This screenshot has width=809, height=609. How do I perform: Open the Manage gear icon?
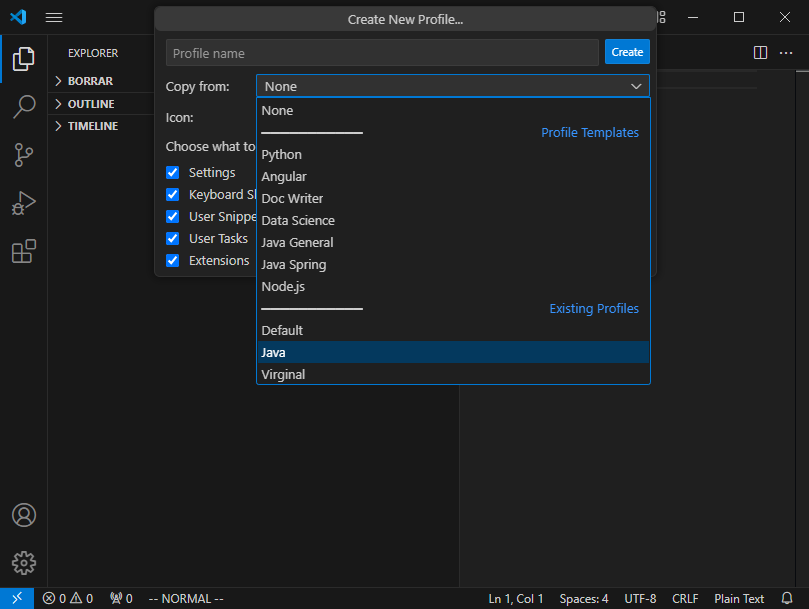tap(24, 563)
